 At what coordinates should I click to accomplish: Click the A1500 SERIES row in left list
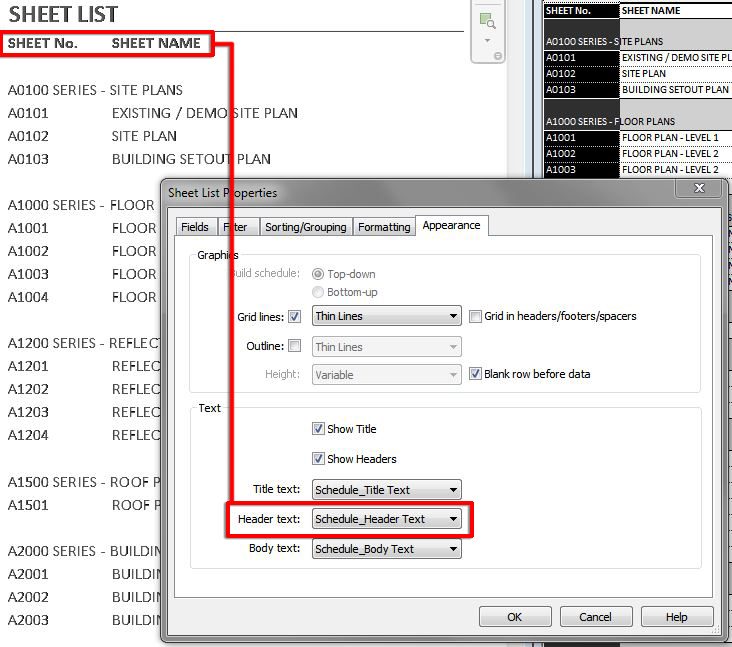(84, 482)
